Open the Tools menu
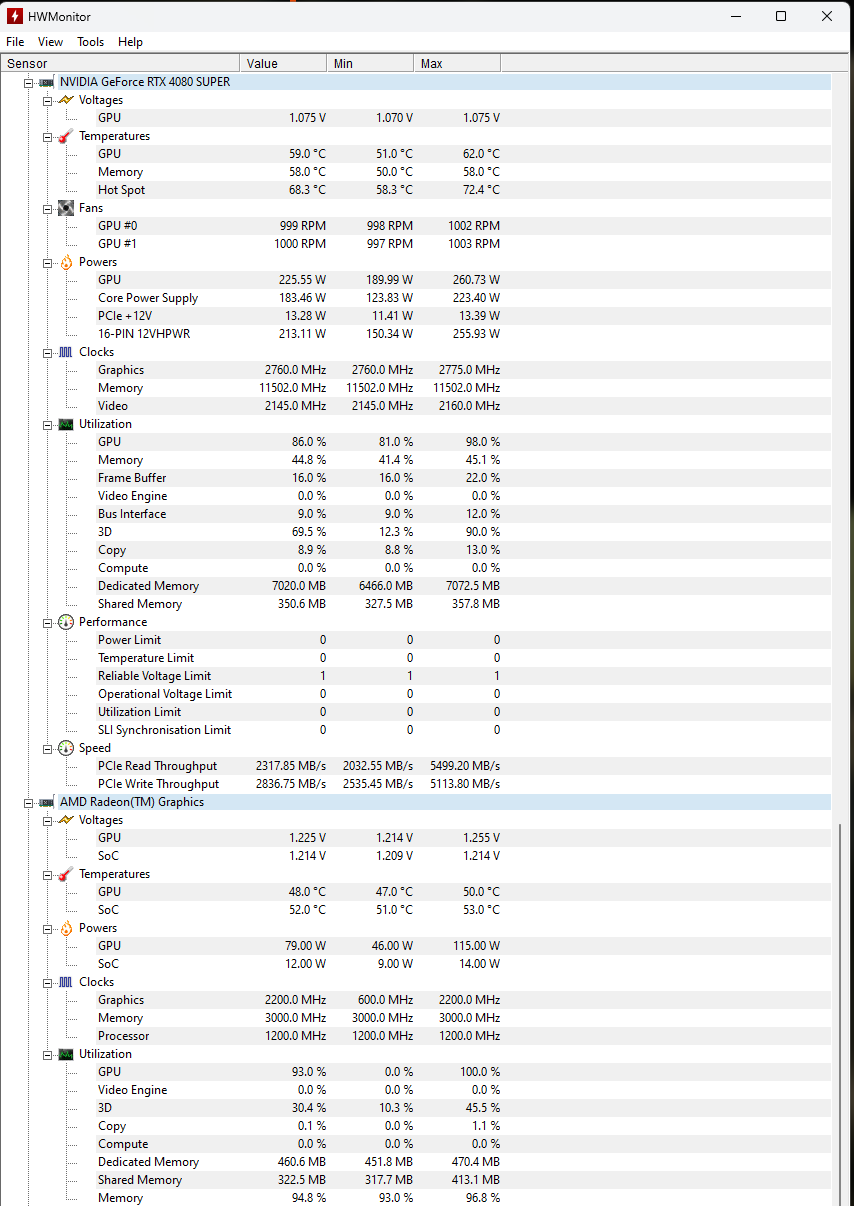Screen dimensions: 854x1206 [x=90, y=42]
